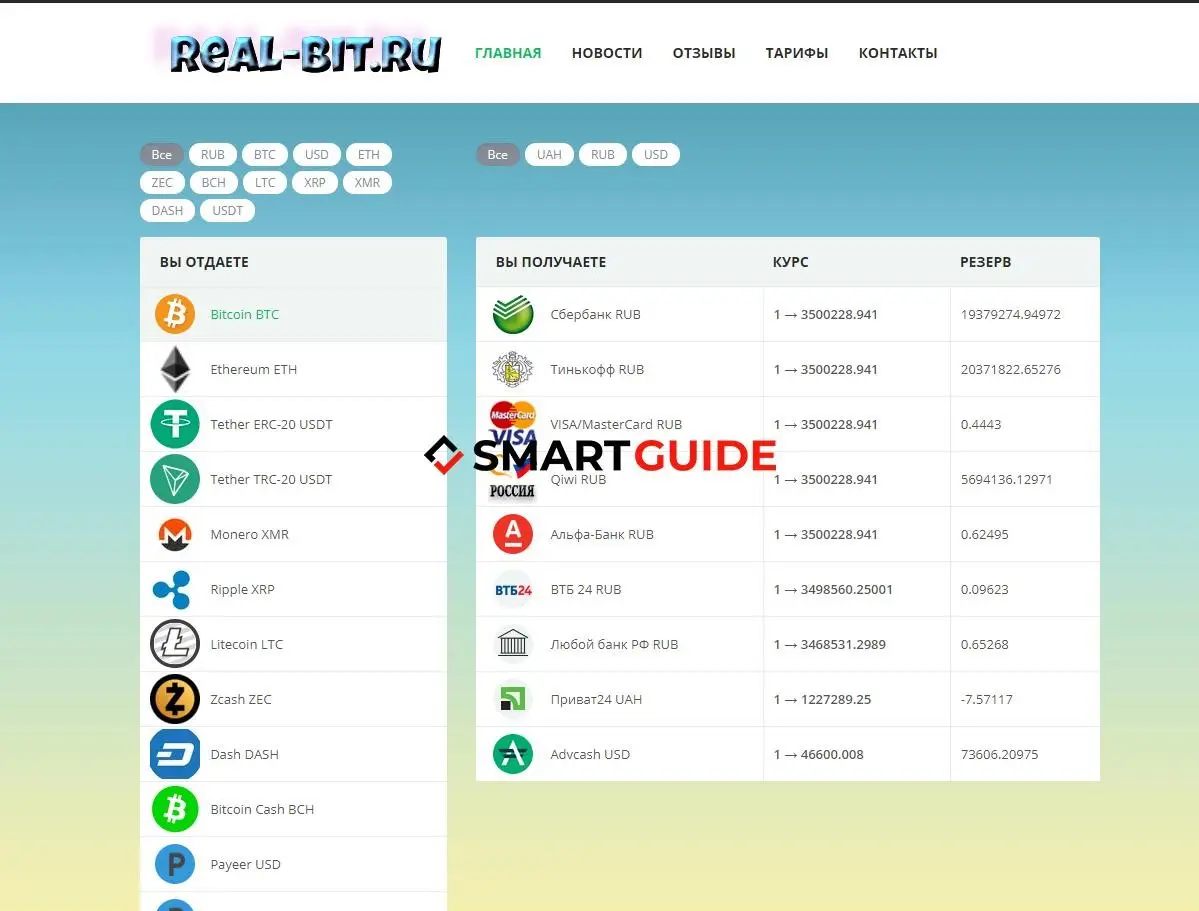
Task: Select the Тинькофф RUB exchange row
Action: pyautogui.click(x=597, y=369)
